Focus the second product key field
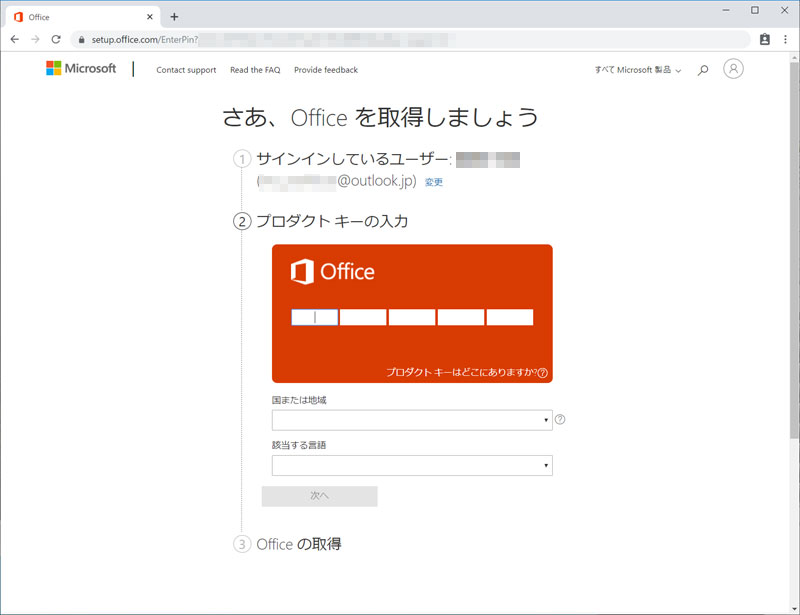This screenshot has width=800, height=615. 363,317
